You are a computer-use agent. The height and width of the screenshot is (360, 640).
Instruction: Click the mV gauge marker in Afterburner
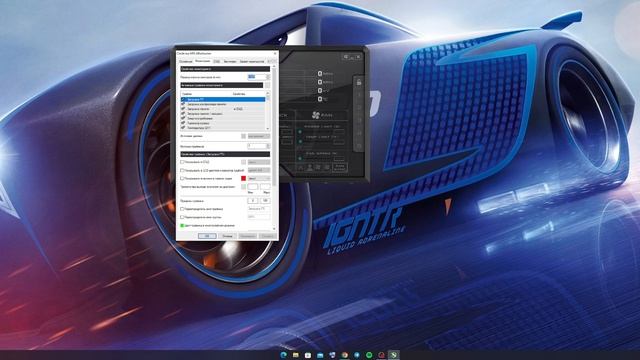[320, 91]
